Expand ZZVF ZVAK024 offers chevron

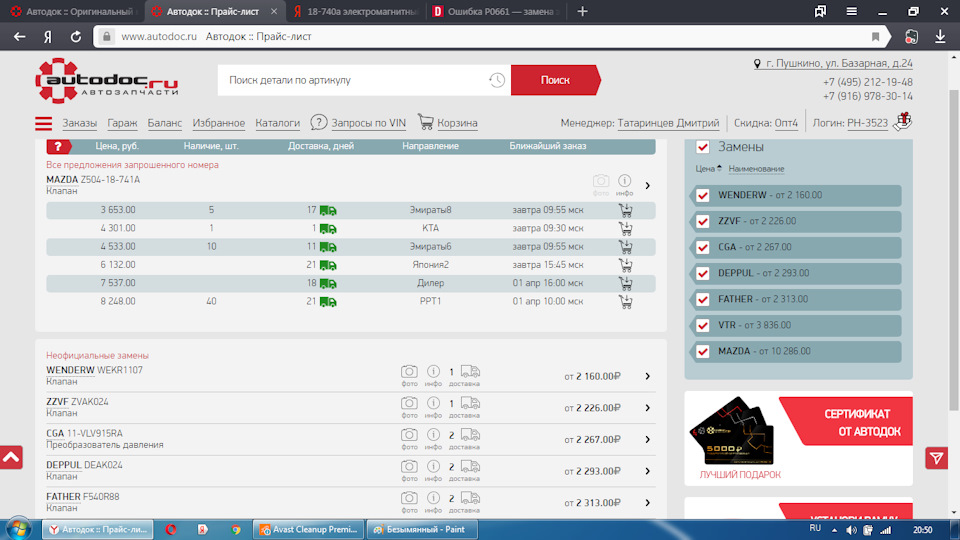(647, 408)
